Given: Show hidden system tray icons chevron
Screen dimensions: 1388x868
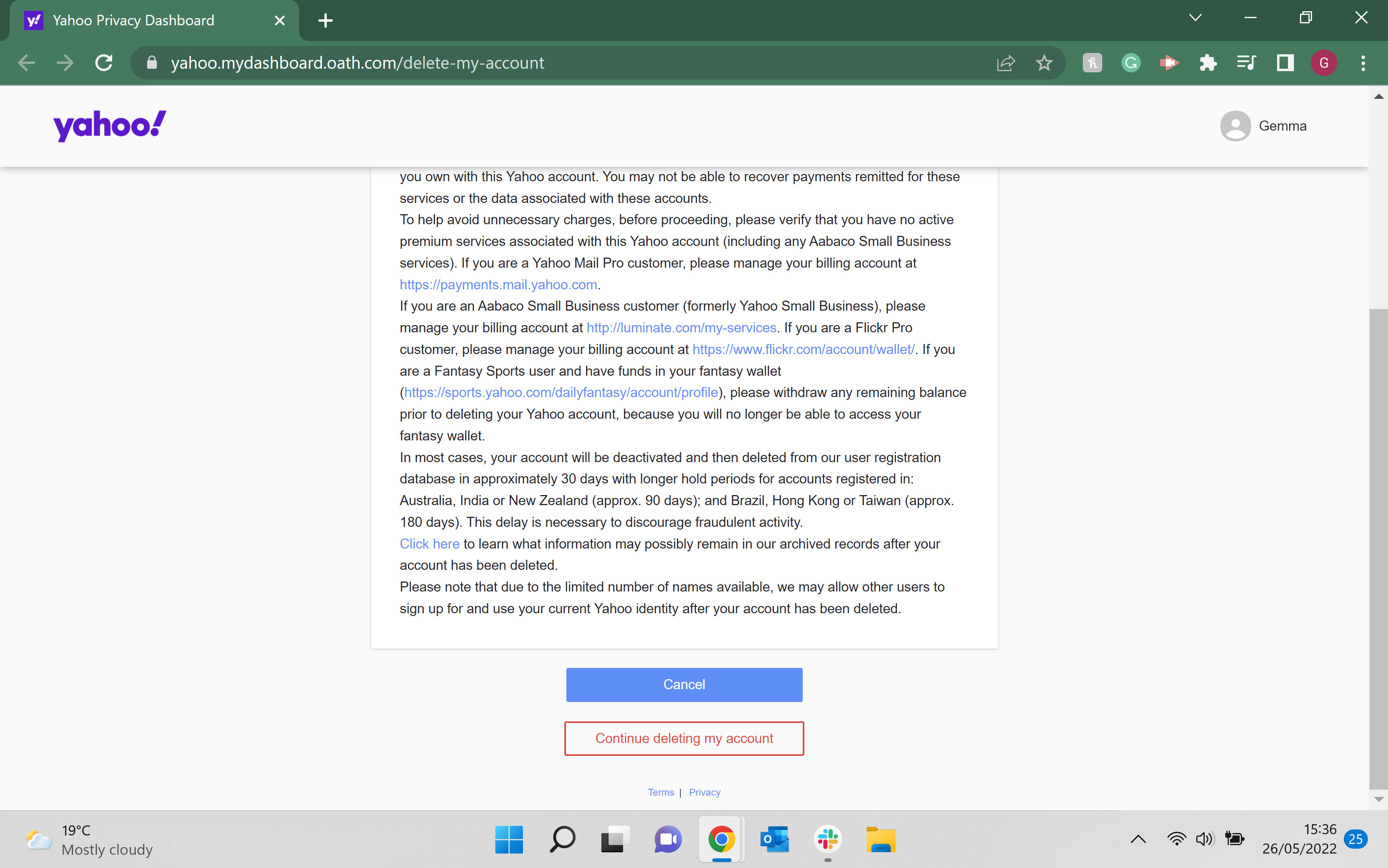Looking at the screenshot, I should [1138, 839].
